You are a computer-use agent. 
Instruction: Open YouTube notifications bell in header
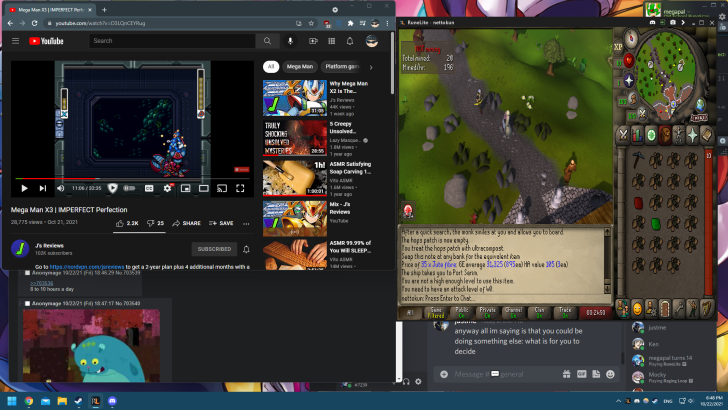click(350, 41)
